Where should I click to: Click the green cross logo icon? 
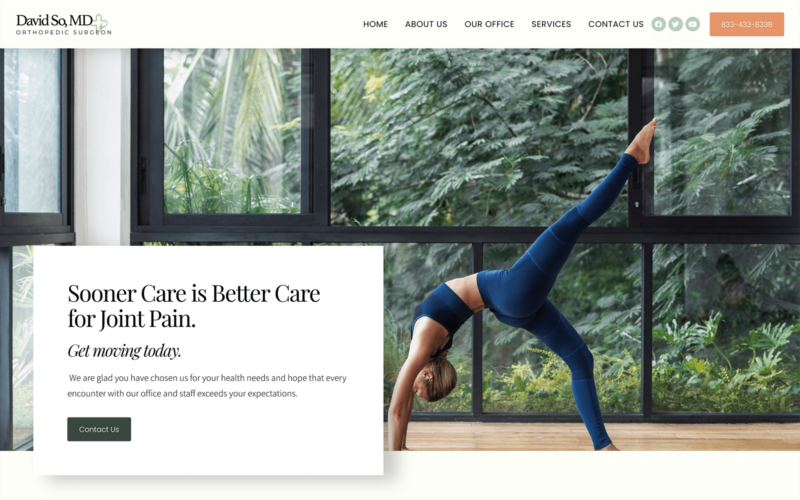(99, 22)
